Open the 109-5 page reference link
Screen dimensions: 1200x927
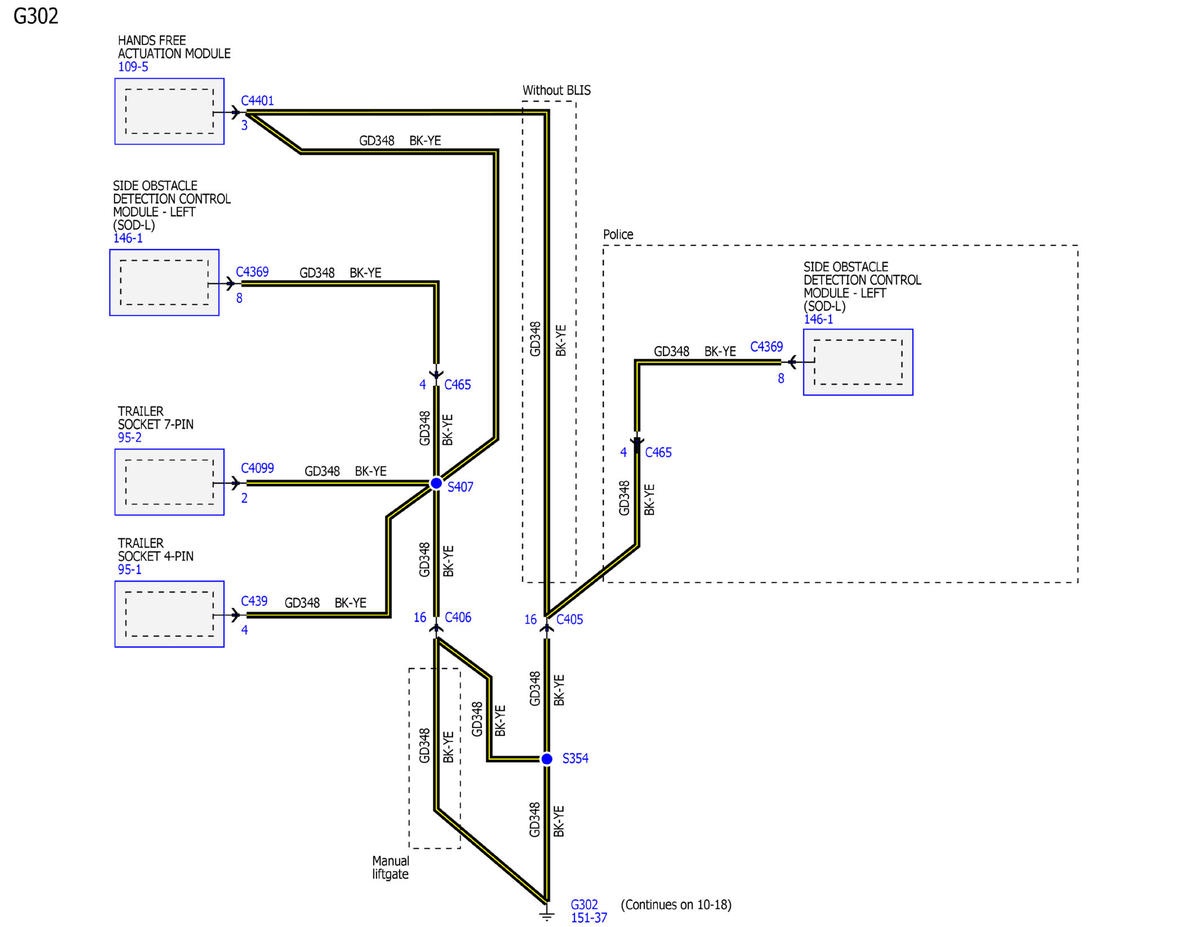coord(132,68)
